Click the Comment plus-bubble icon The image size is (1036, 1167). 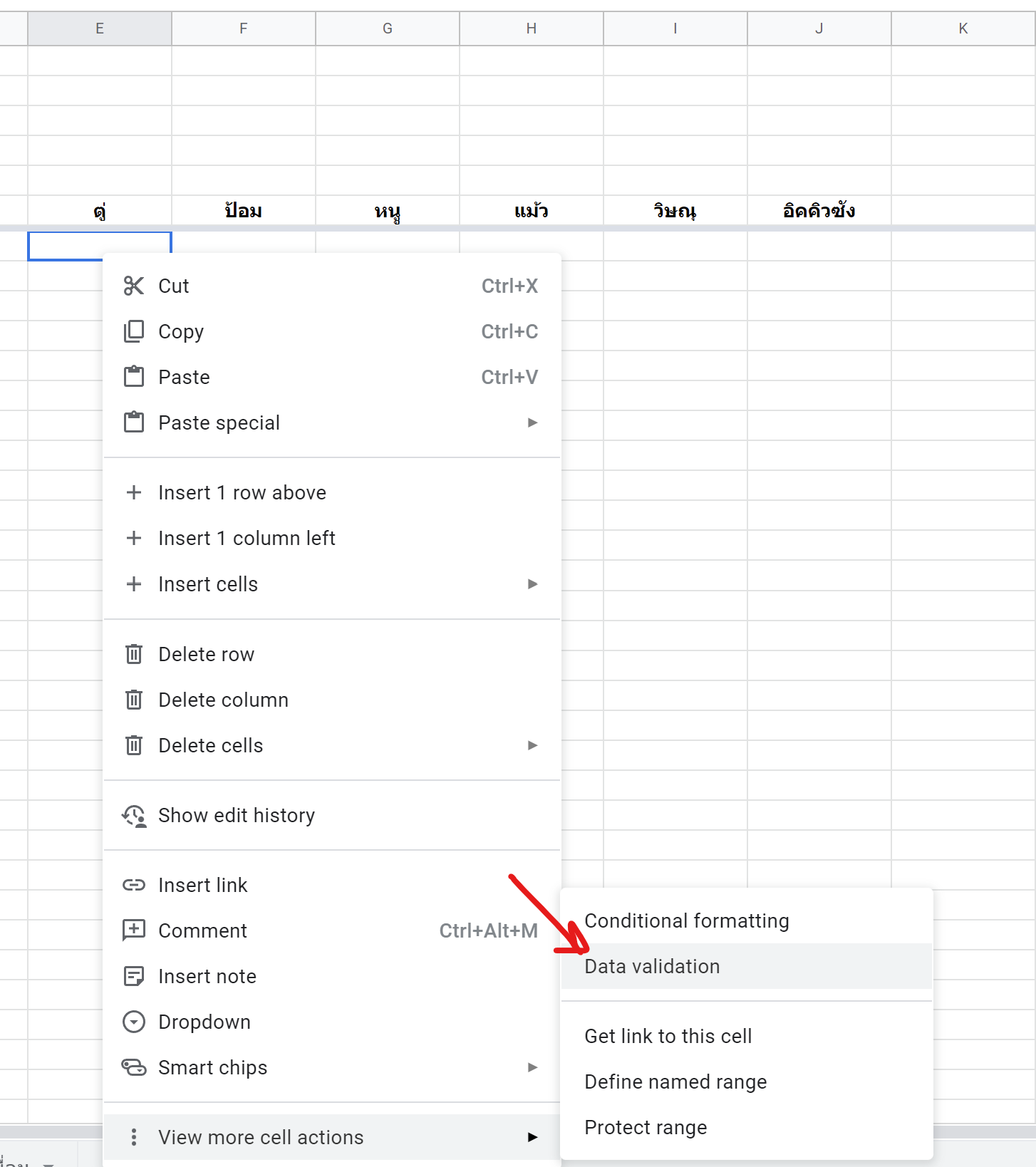tap(134, 930)
